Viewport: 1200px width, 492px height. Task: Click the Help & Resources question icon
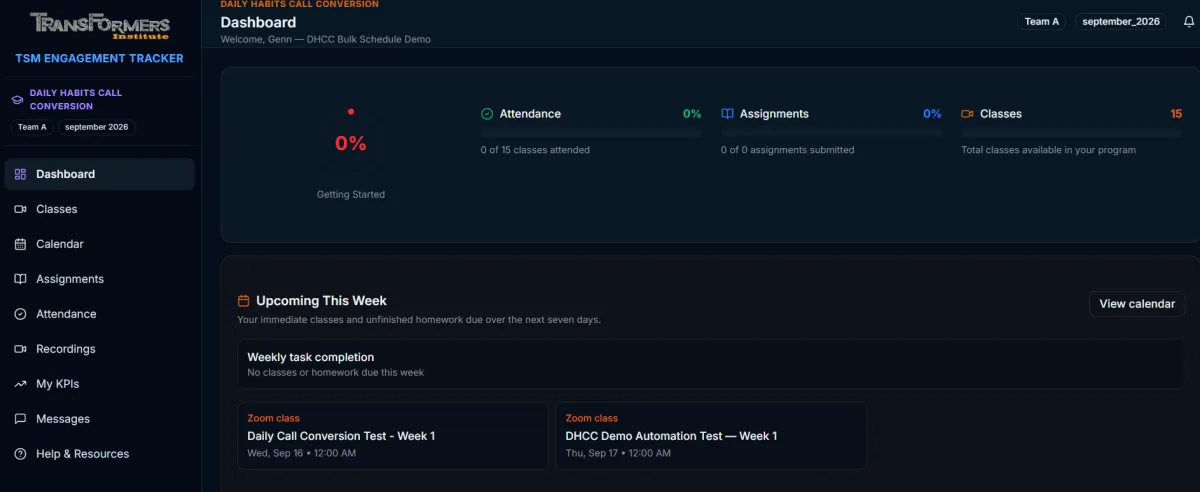tap(20, 454)
